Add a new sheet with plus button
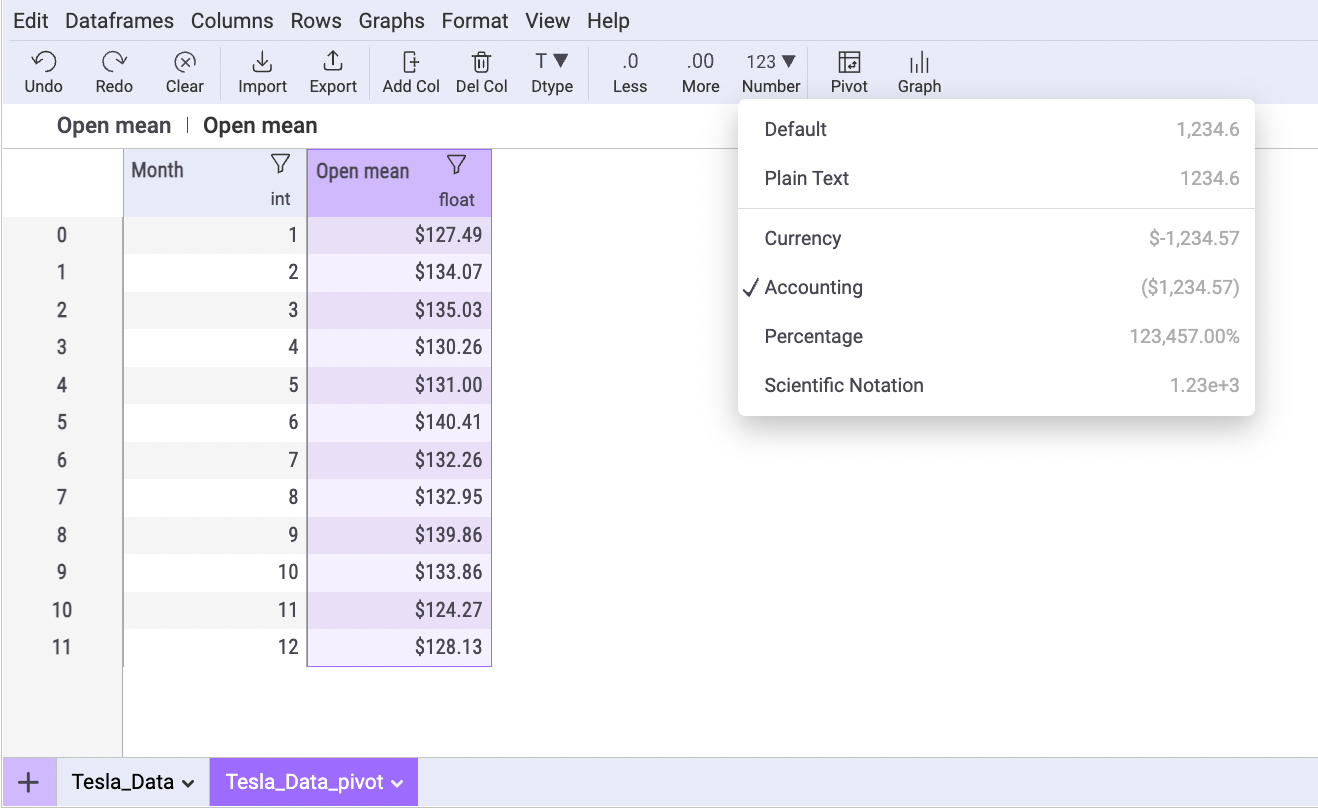The height and width of the screenshot is (812, 1318). pyautogui.click(x=29, y=783)
